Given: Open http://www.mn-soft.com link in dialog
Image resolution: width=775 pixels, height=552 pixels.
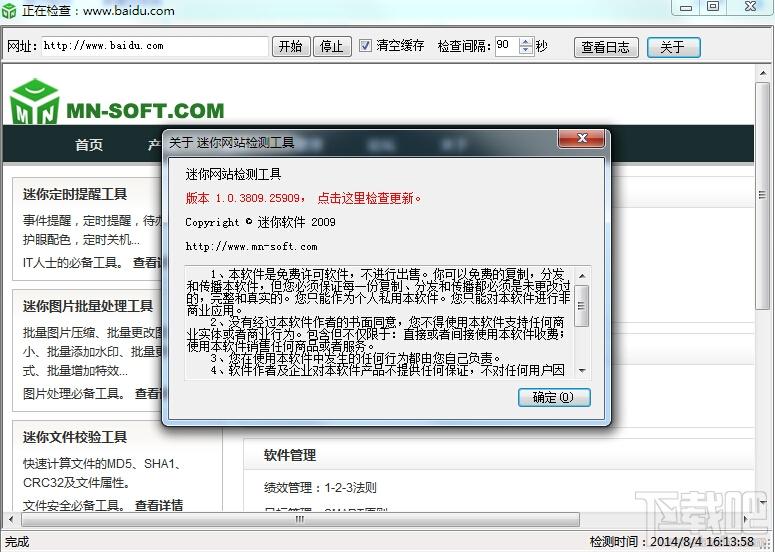Looking at the screenshot, I should tap(251, 246).
